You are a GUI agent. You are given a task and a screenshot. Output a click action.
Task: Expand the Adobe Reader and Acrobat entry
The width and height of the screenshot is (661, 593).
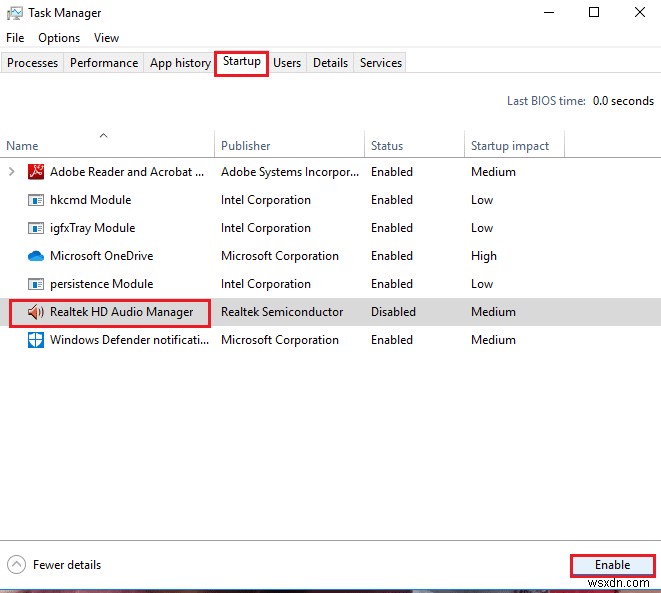point(12,172)
